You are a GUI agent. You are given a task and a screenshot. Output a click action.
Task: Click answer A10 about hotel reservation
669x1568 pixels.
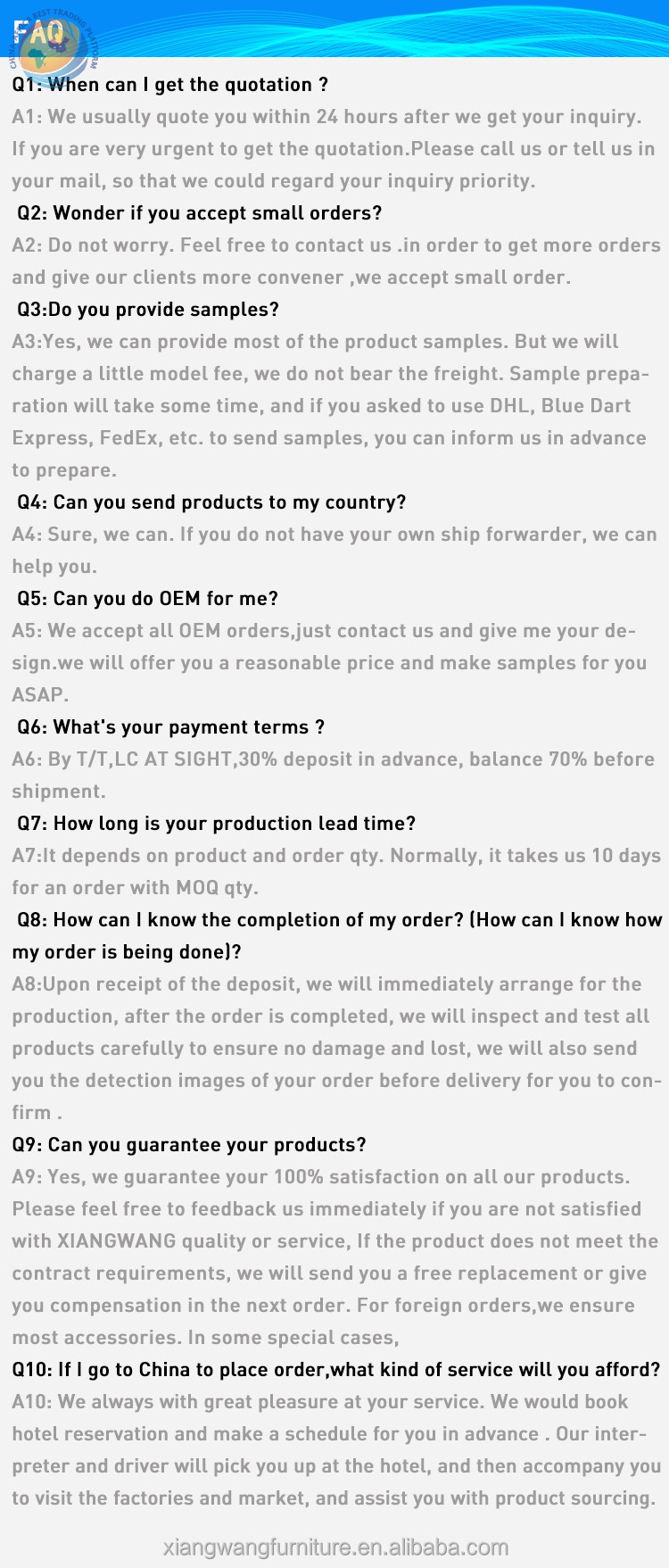pyautogui.click(x=335, y=1434)
